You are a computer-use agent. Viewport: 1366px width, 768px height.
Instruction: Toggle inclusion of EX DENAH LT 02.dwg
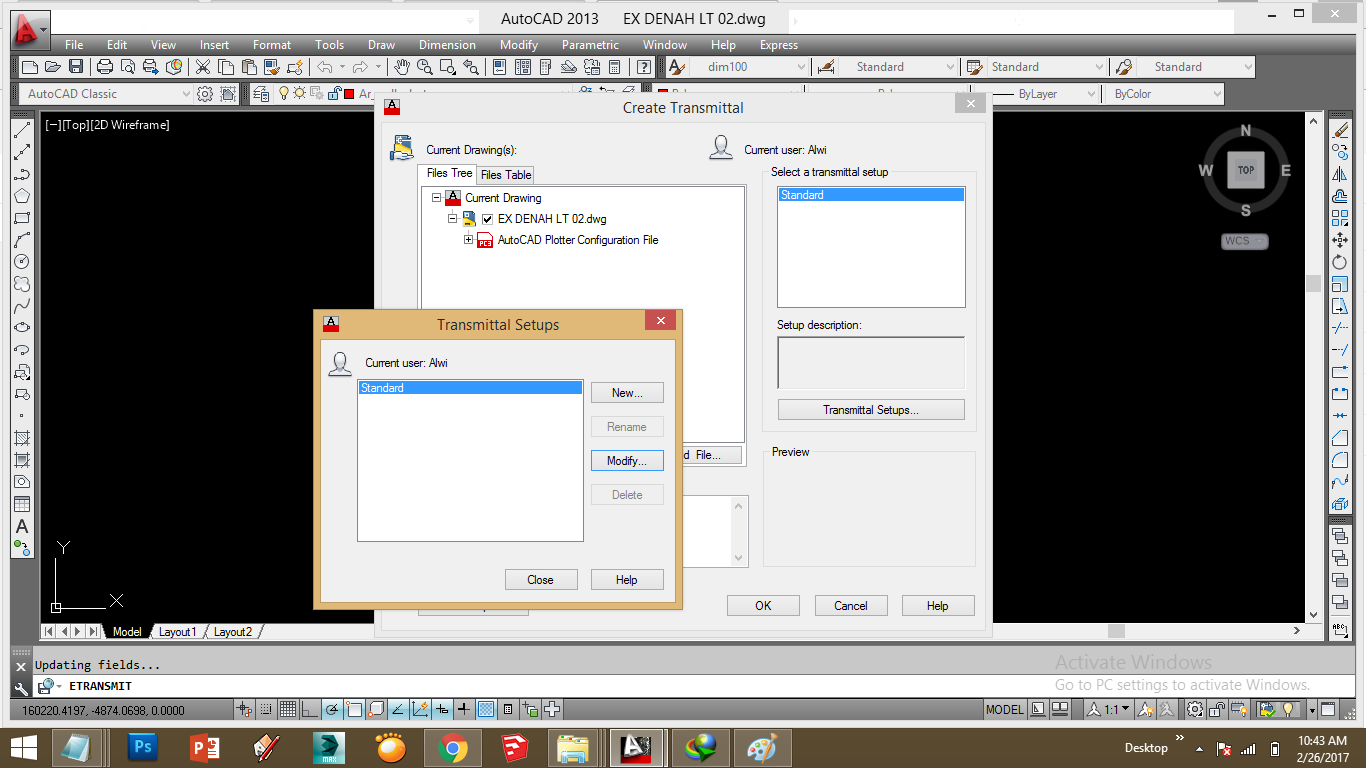pyautogui.click(x=487, y=219)
